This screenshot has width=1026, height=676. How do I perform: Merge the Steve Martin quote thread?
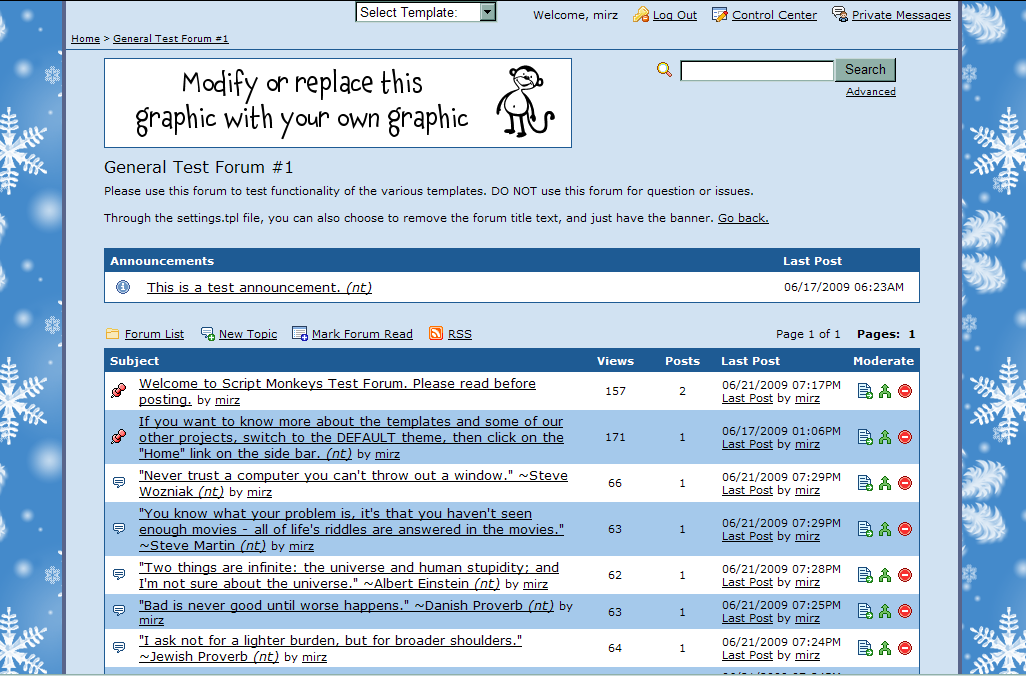[885, 529]
